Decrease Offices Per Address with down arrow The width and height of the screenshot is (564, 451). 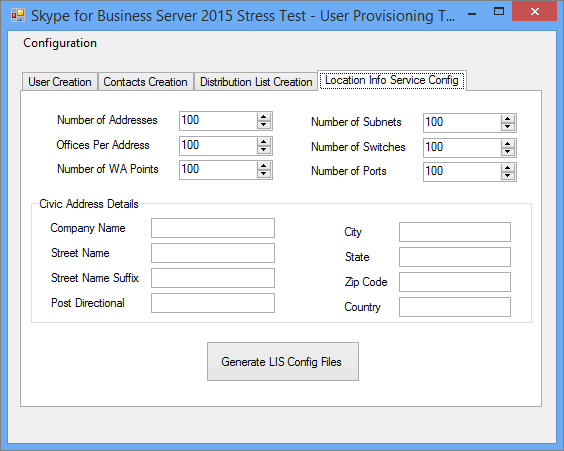click(x=264, y=150)
